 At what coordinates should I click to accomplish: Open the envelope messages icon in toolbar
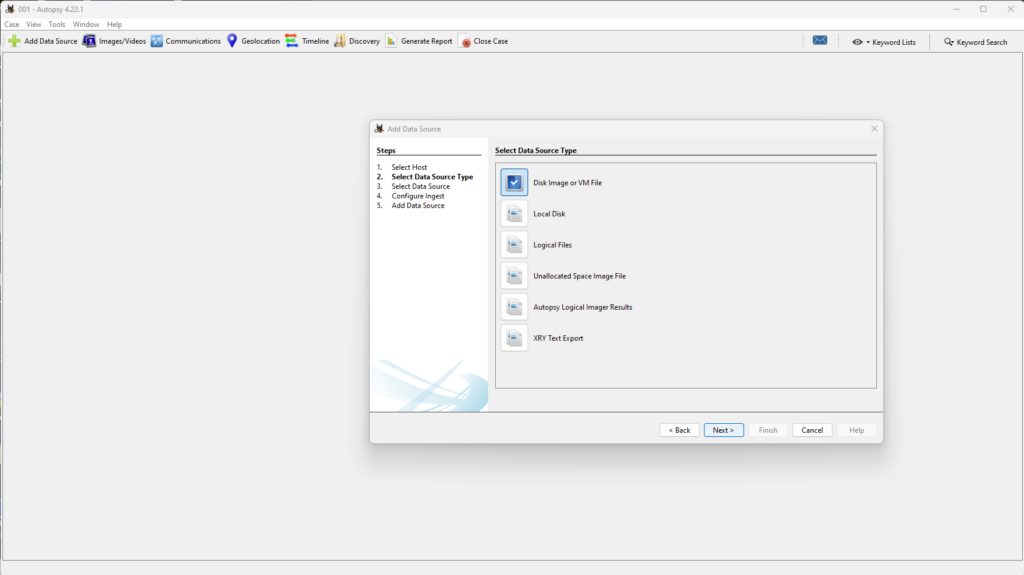point(819,41)
